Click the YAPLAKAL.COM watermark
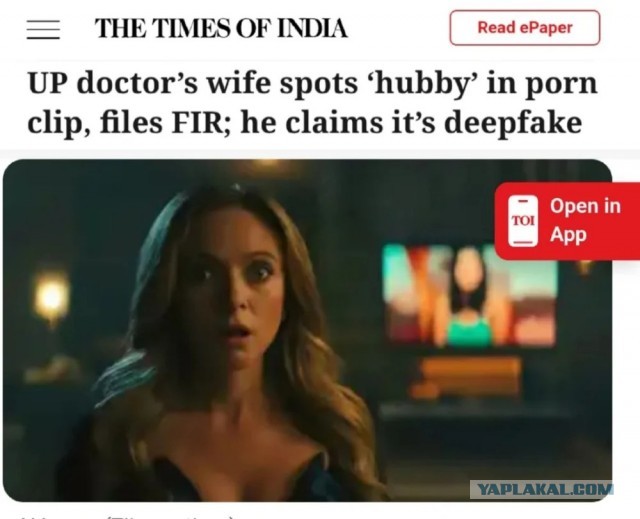 [541, 489]
